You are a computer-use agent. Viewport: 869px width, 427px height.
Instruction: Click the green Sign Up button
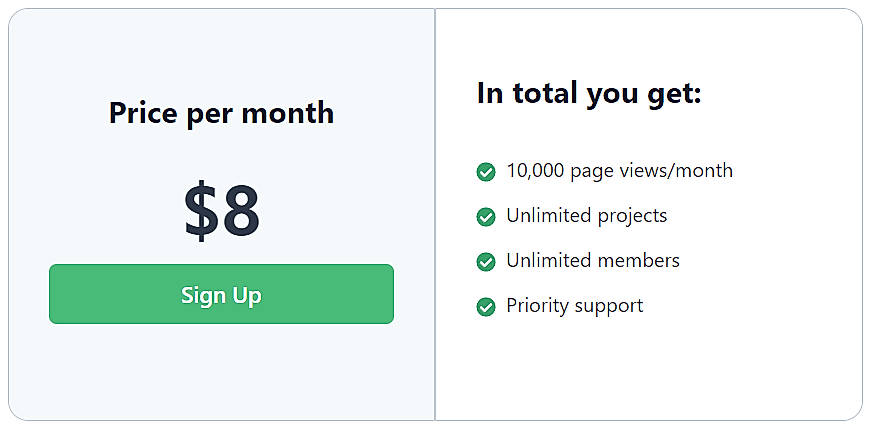tap(221, 294)
